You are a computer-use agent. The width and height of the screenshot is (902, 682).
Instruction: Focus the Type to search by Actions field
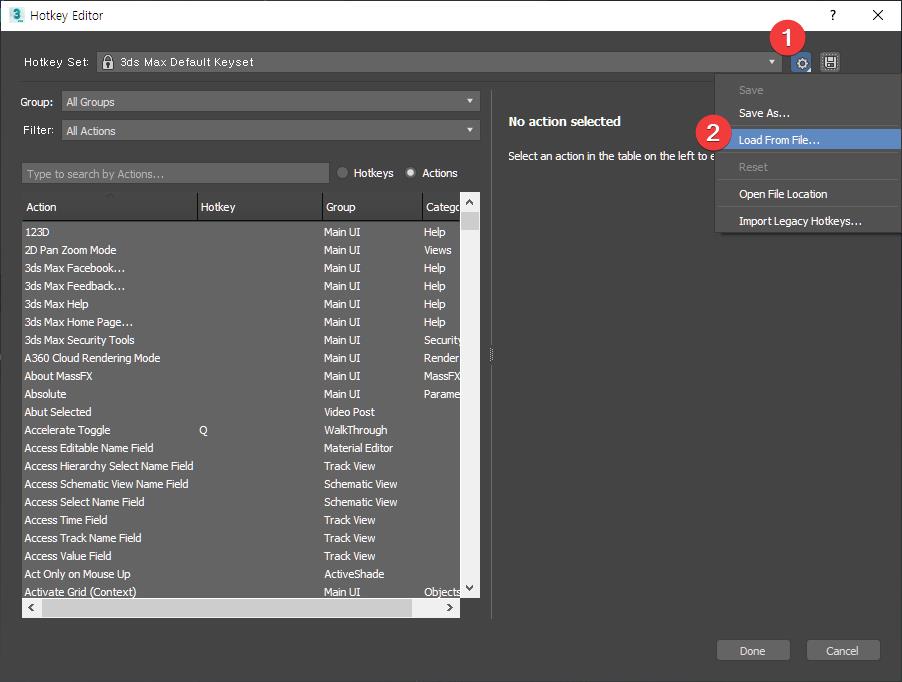tap(175, 174)
